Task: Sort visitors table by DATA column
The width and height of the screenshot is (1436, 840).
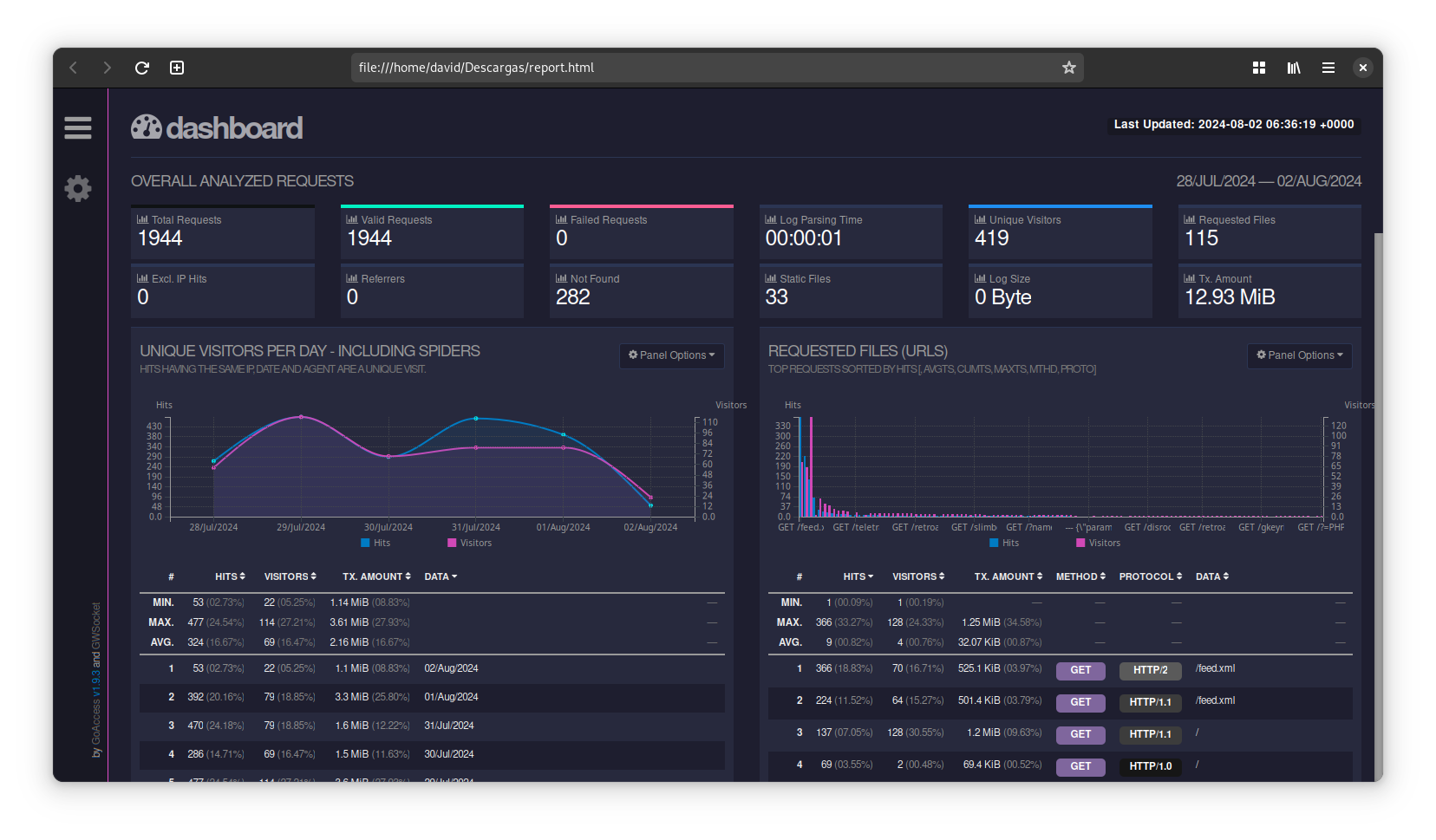Action: (x=441, y=576)
